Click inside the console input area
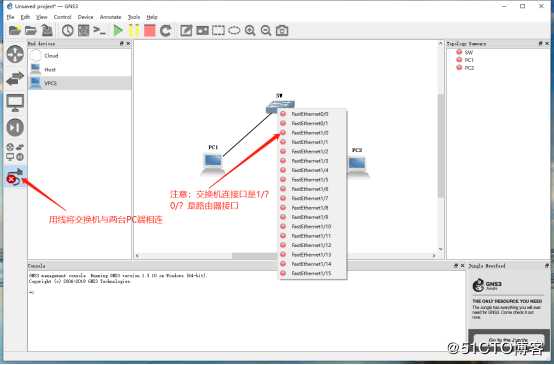 (246, 311)
